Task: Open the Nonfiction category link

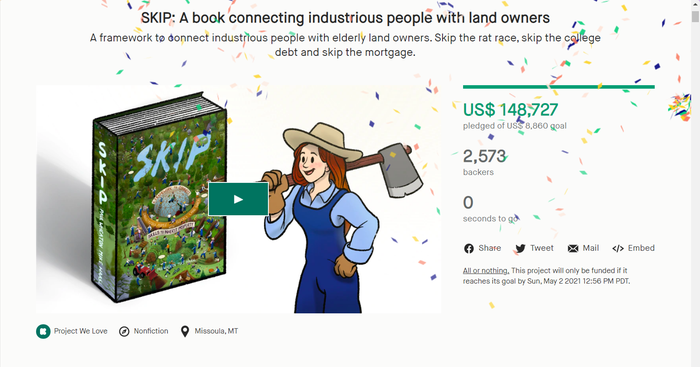Action: pyautogui.click(x=151, y=331)
